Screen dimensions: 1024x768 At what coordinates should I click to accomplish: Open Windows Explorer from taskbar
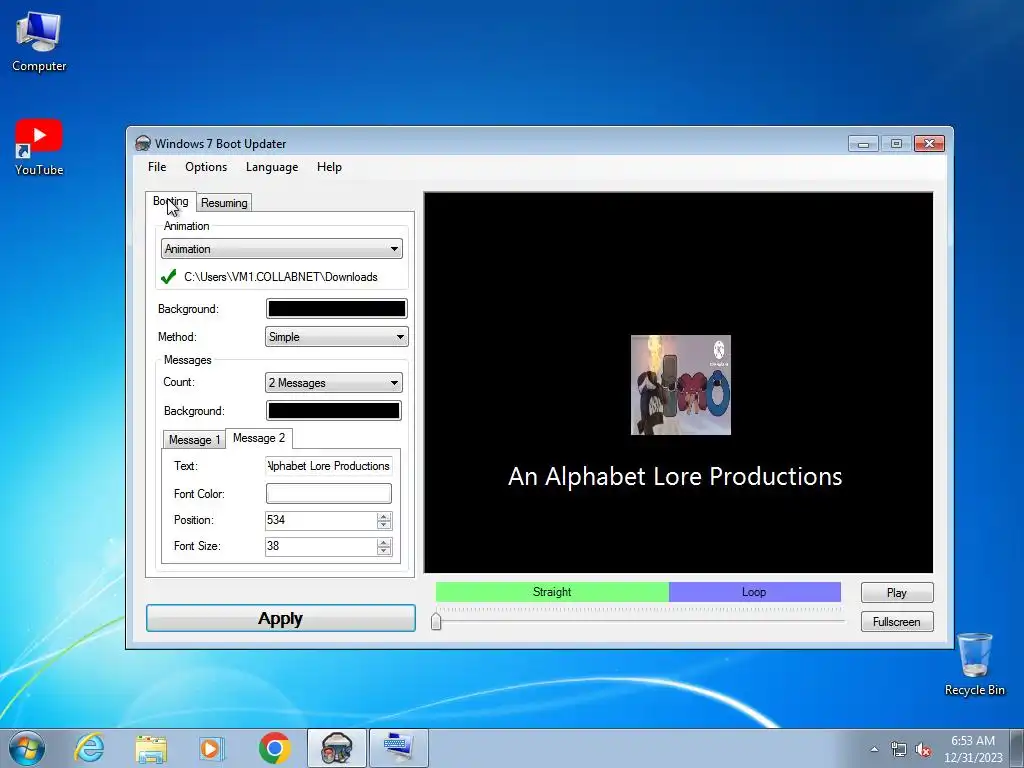[151, 748]
